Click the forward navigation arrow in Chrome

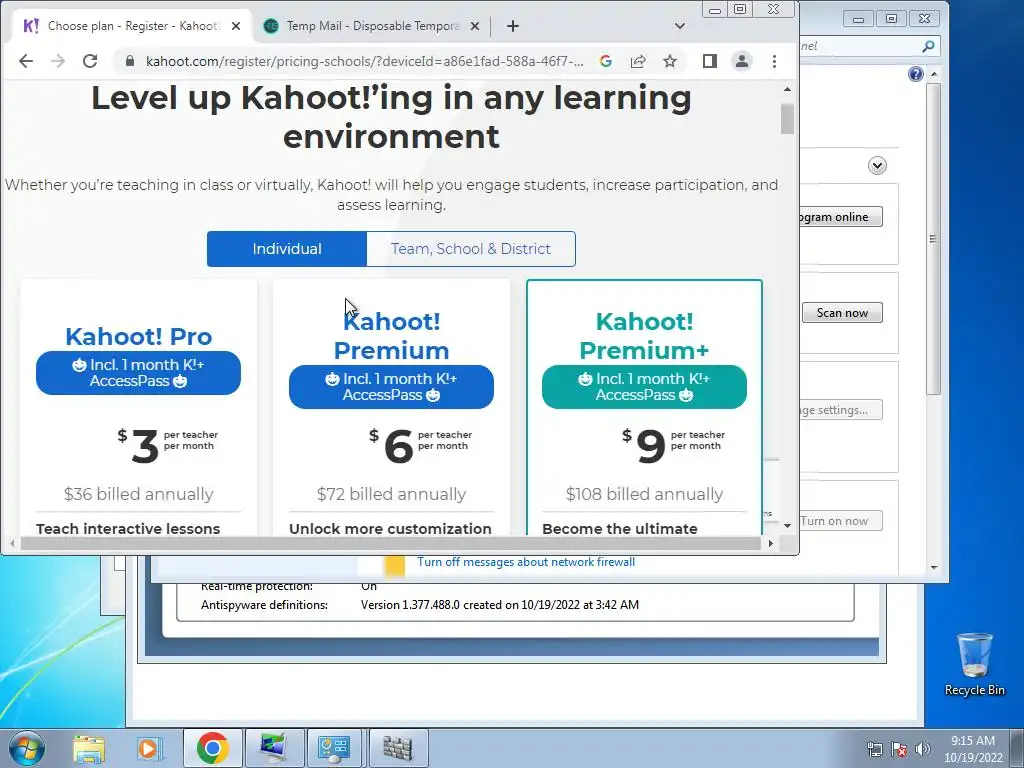[x=58, y=61]
